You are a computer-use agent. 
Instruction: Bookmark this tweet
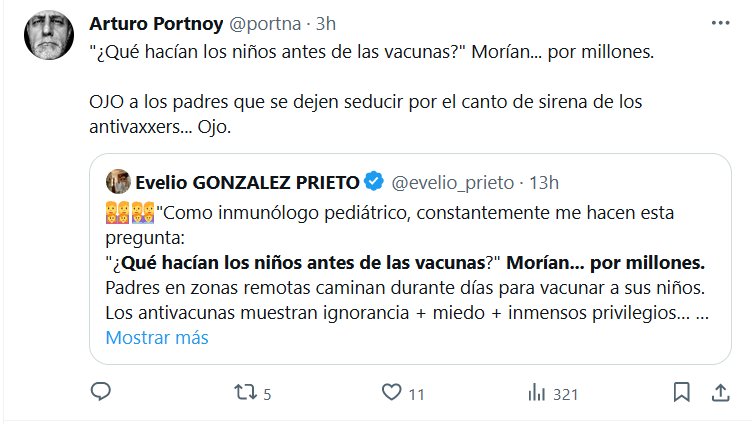[x=681, y=392]
